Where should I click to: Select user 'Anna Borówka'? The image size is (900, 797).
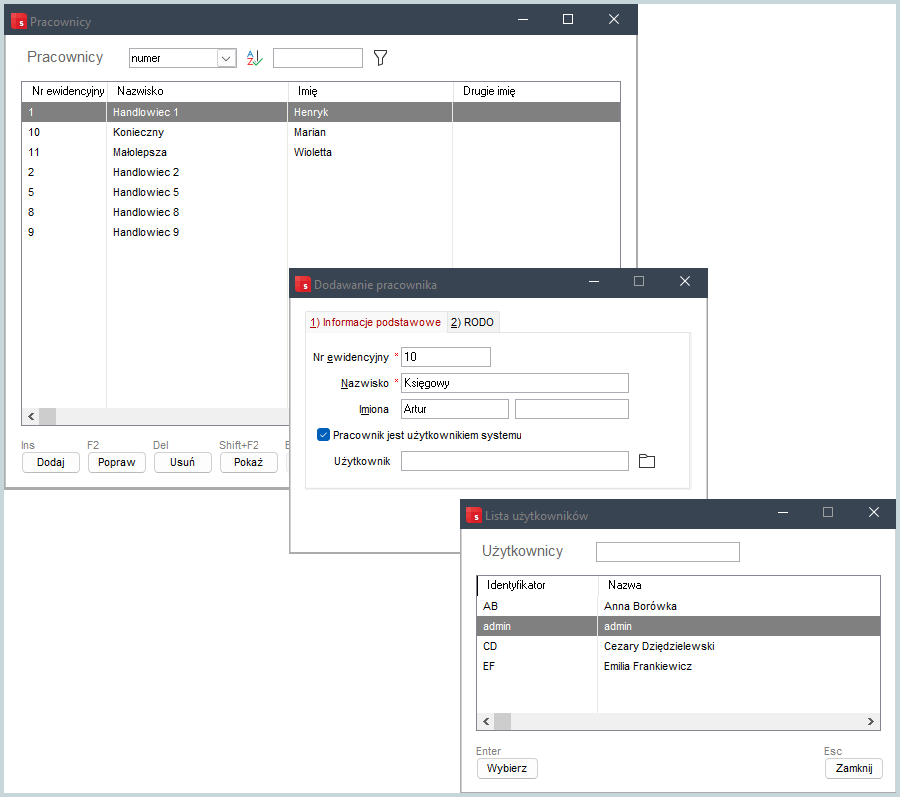[678, 606]
